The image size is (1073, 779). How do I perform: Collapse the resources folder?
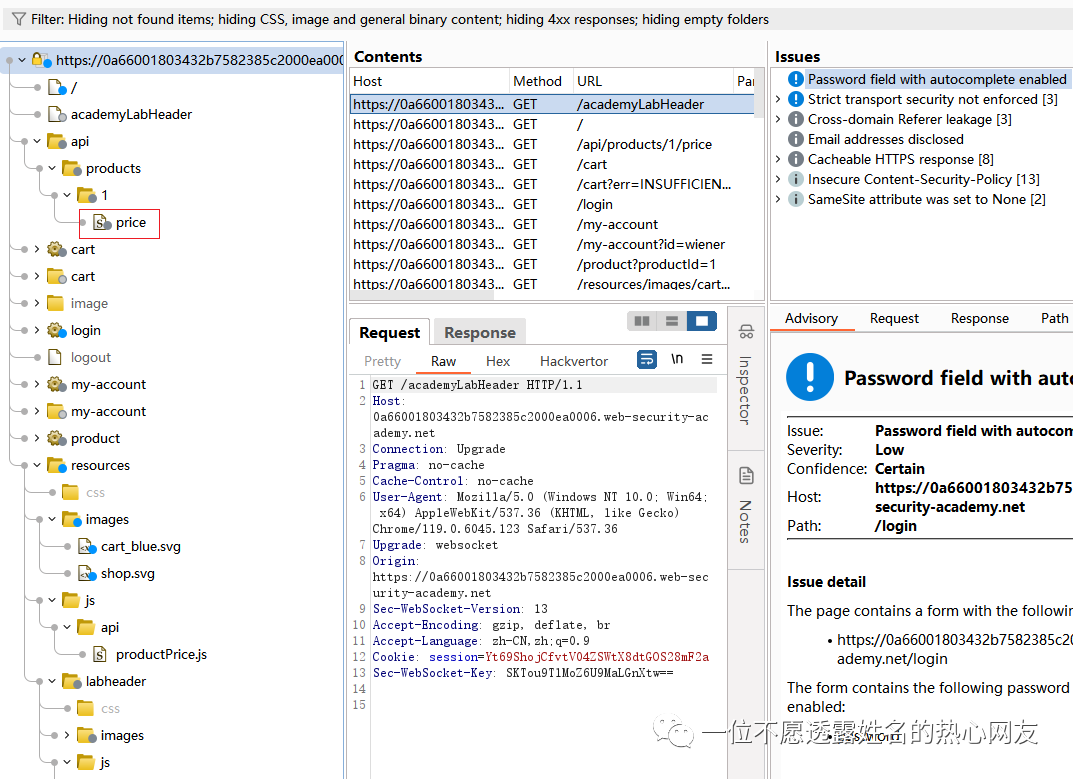click(37, 465)
